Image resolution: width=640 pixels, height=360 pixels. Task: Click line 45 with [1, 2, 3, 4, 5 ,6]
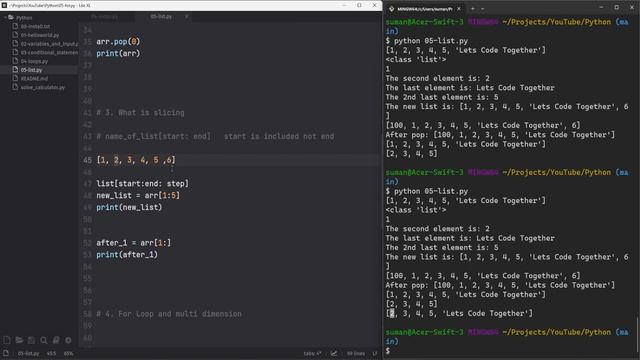[x=136, y=160]
